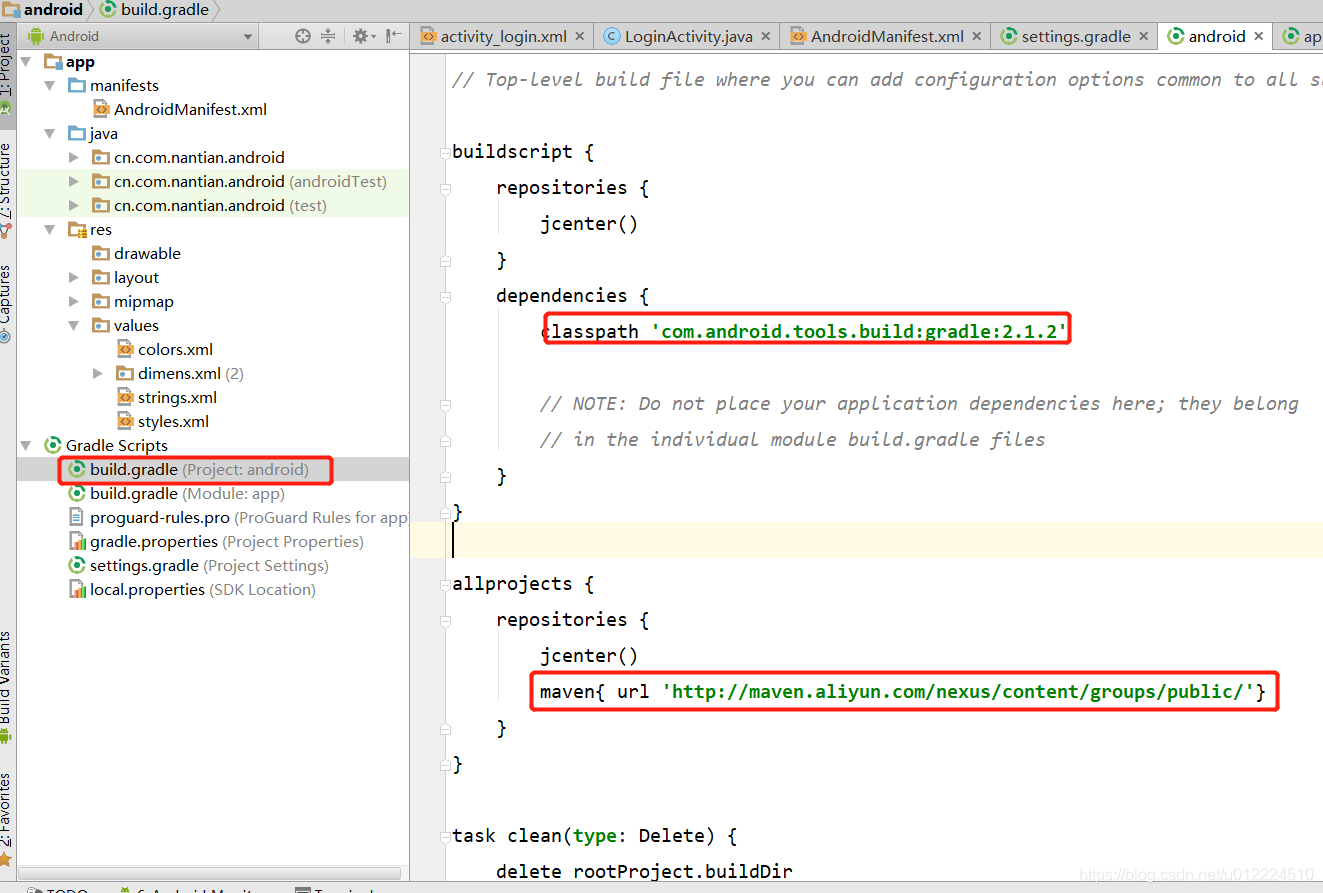Click the maven aliyun URL string in editor
Viewport: 1323px width, 893px height.
[958, 692]
